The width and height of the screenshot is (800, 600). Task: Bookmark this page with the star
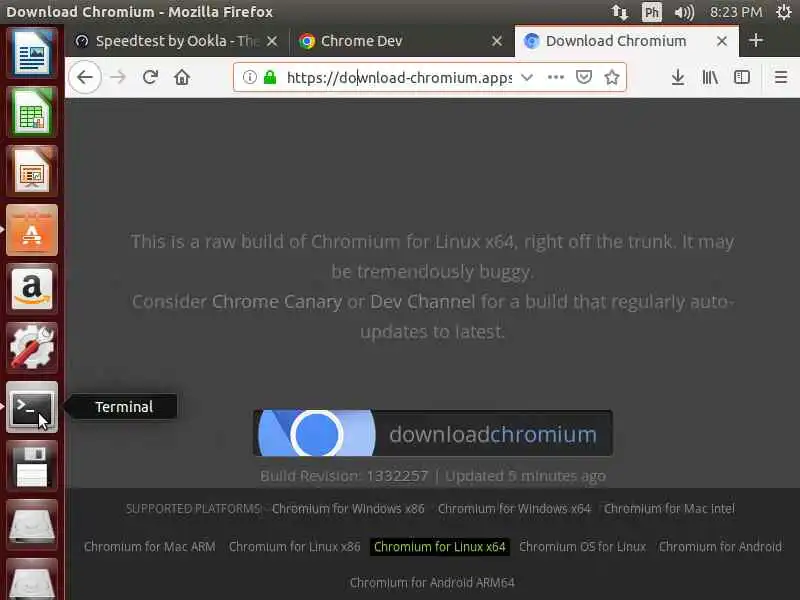coord(612,77)
